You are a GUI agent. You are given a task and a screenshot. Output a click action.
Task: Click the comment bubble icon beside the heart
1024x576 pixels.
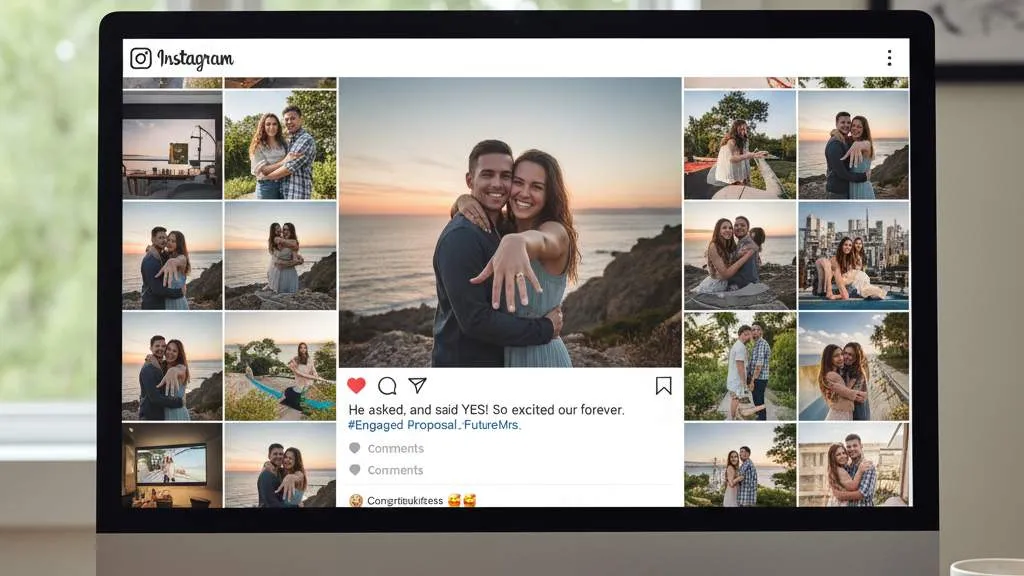(x=387, y=386)
